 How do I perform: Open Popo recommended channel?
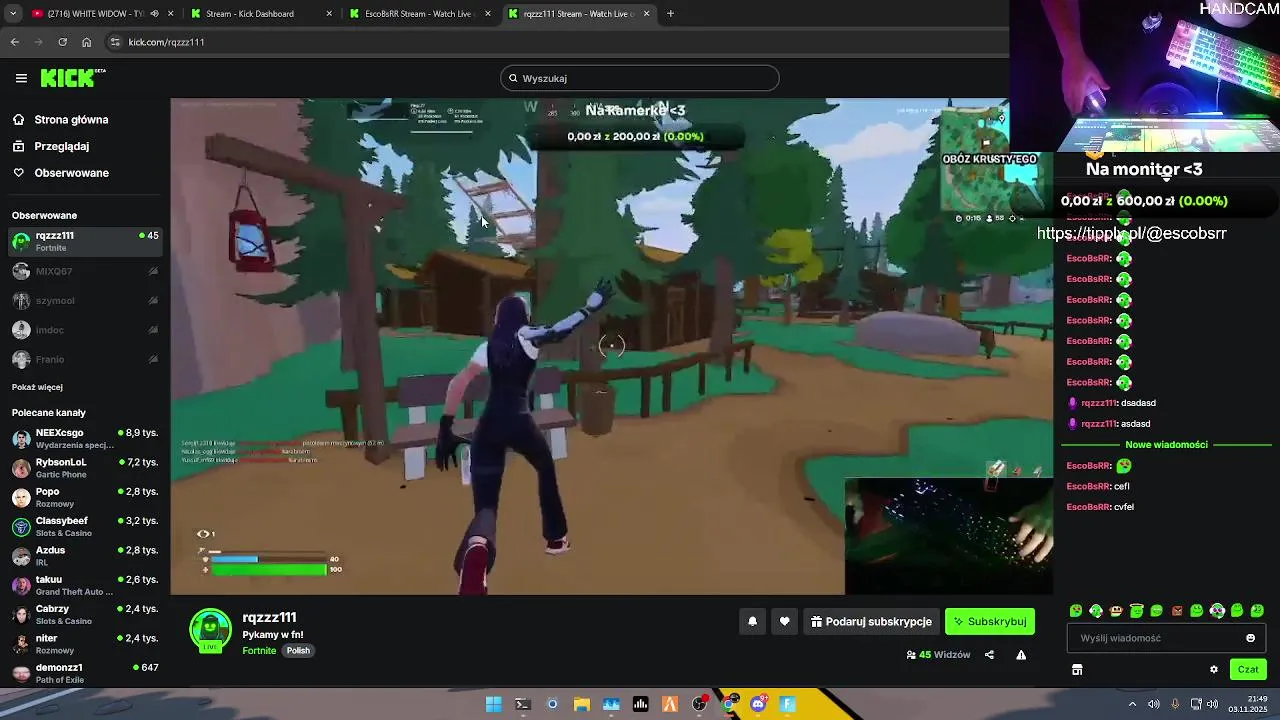[85, 497]
